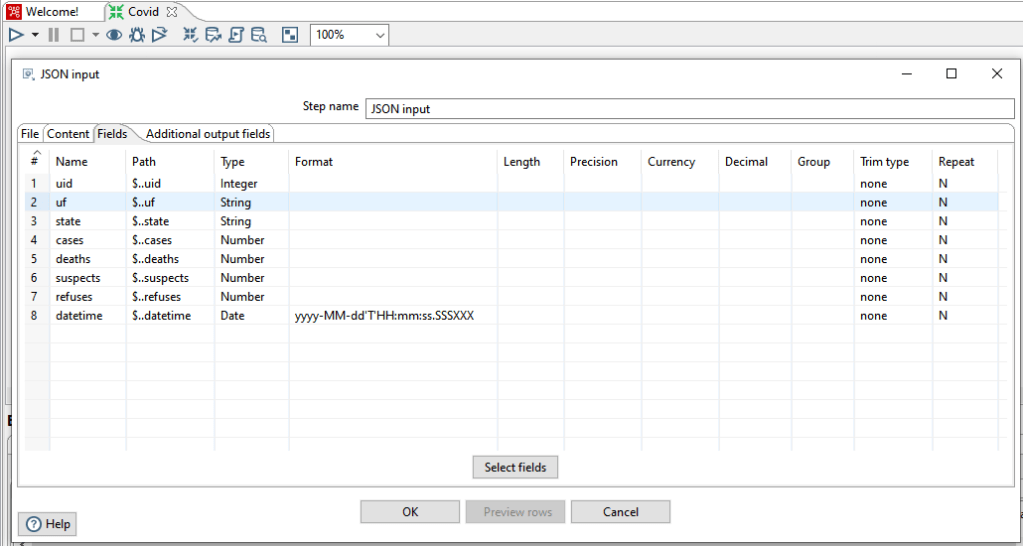Screen dimensions: 1023x546
Task: Expand the stop options dropdown arrow
Action: pos(95,35)
